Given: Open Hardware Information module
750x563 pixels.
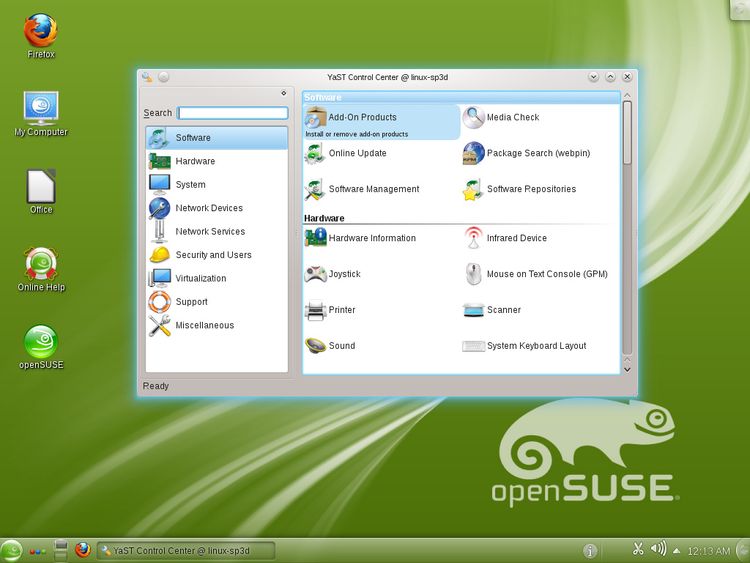Looking at the screenshot, I should point(371,239).
